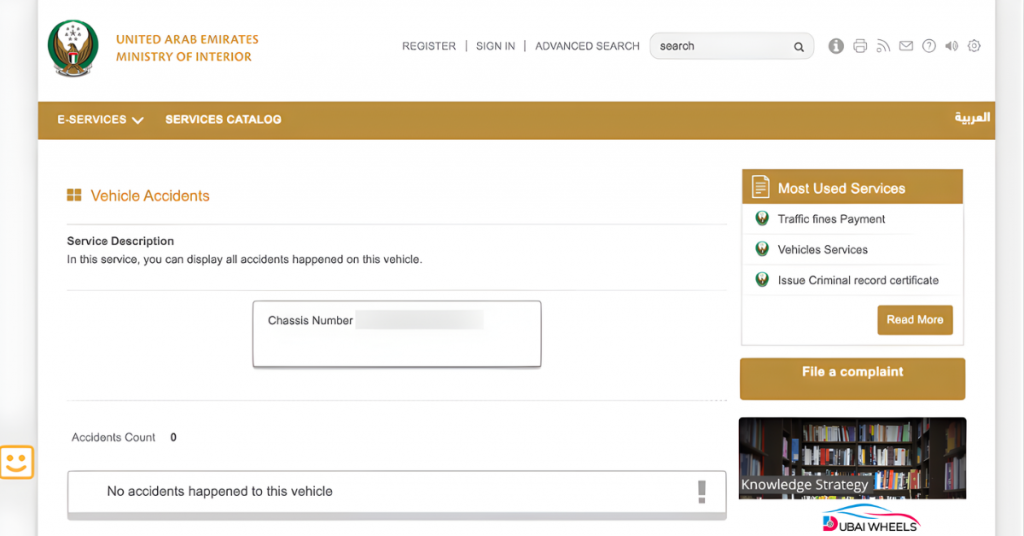Click the emblem beside Issue Criminal record certificate

pyautogui.click(x=761, y=279)
